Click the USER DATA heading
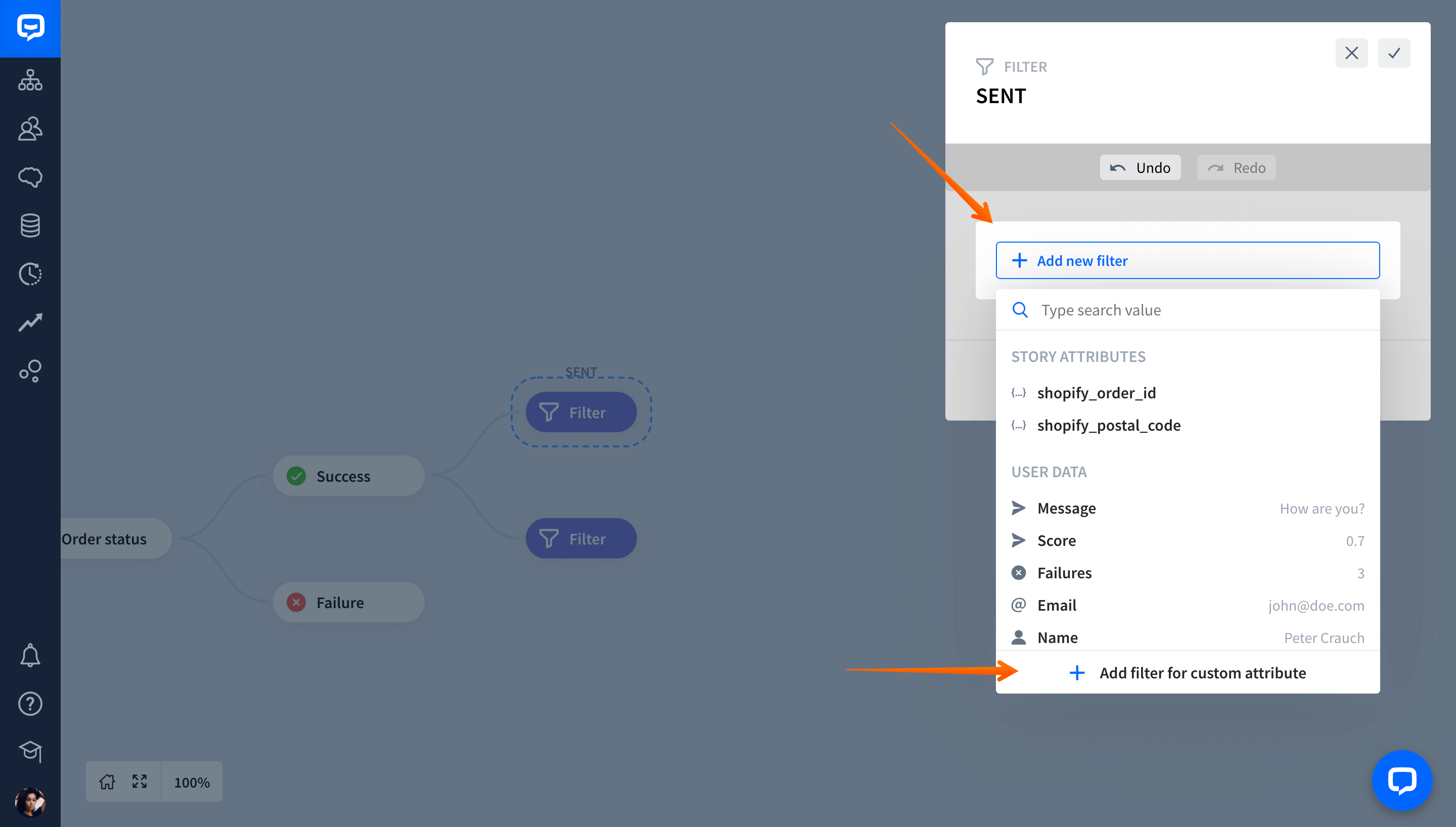 [x=1049, y=472]
